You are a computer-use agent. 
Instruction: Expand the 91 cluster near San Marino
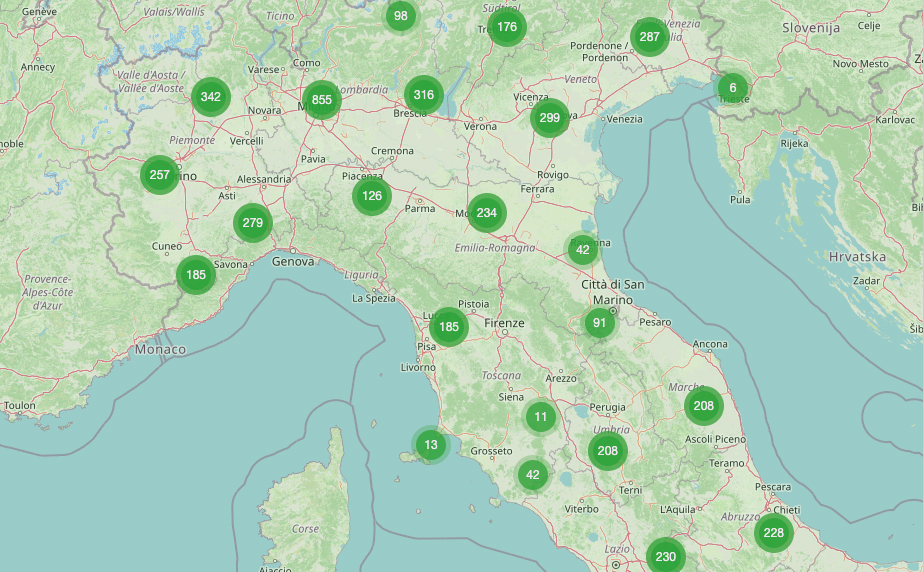(599, 322)
